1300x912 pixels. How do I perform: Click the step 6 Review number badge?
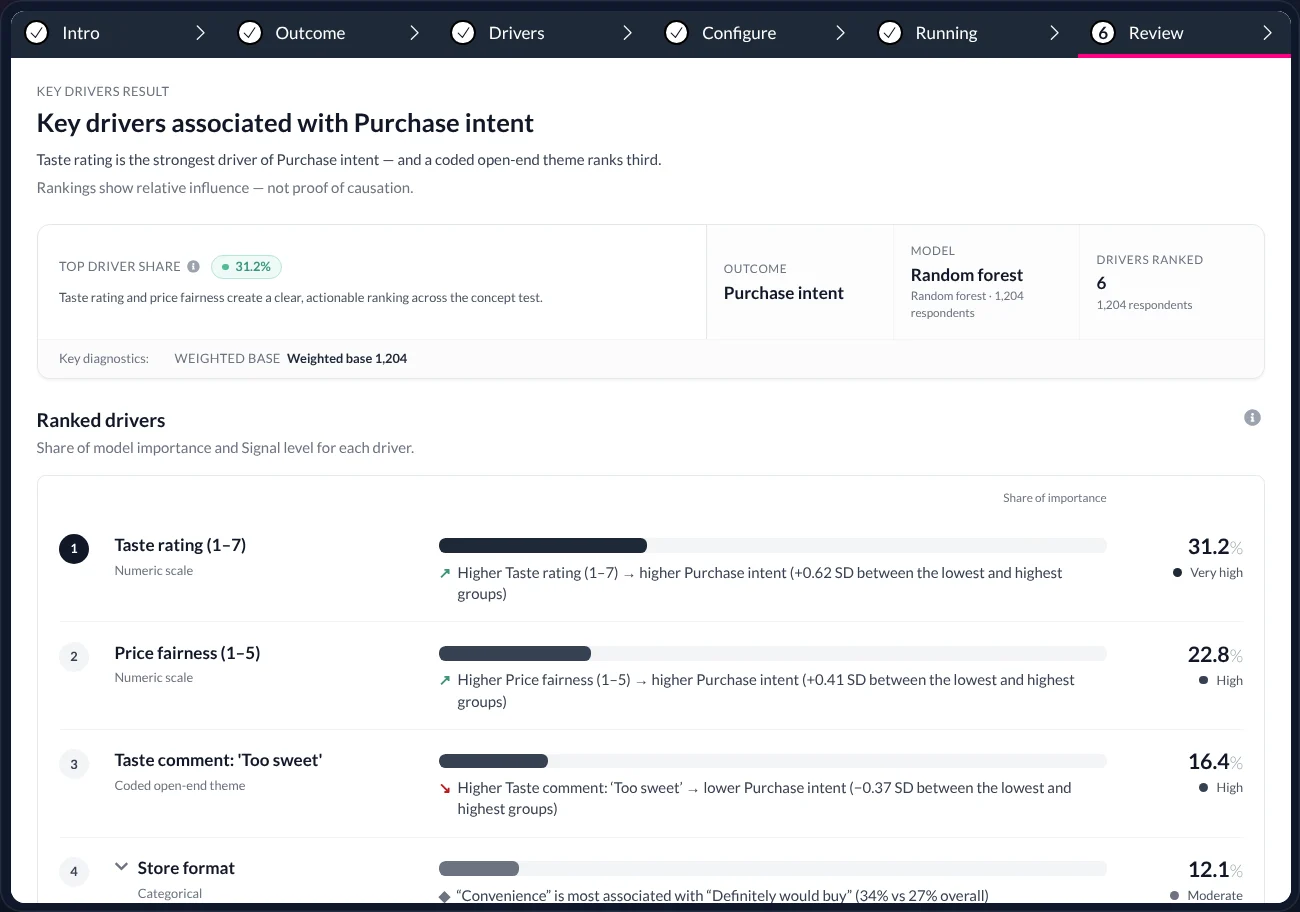[x=1103, y=33]
